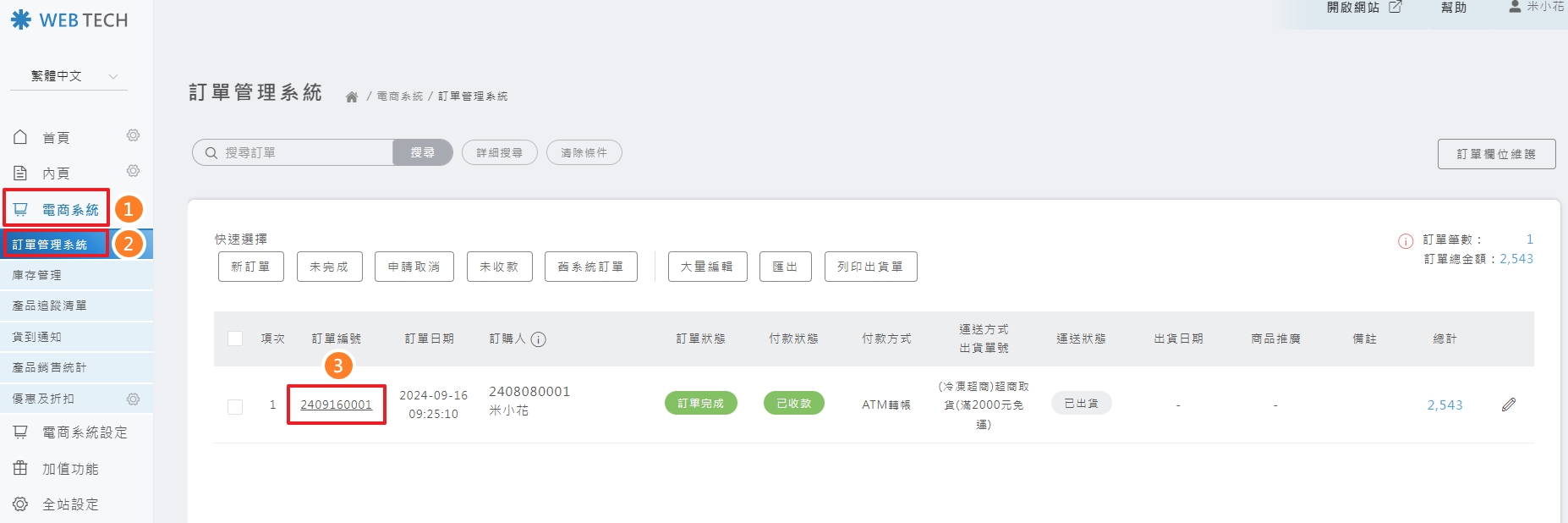Open the 繁體中文 language dropdown
The width and height of the screenshot is (1568, 523).
click(69, 76)
